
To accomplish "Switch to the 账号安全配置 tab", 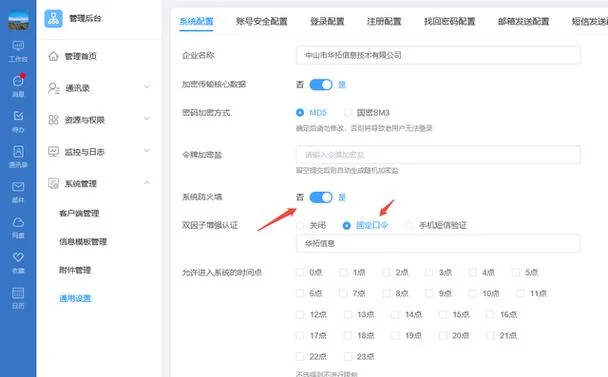I will tap(261, 21).
